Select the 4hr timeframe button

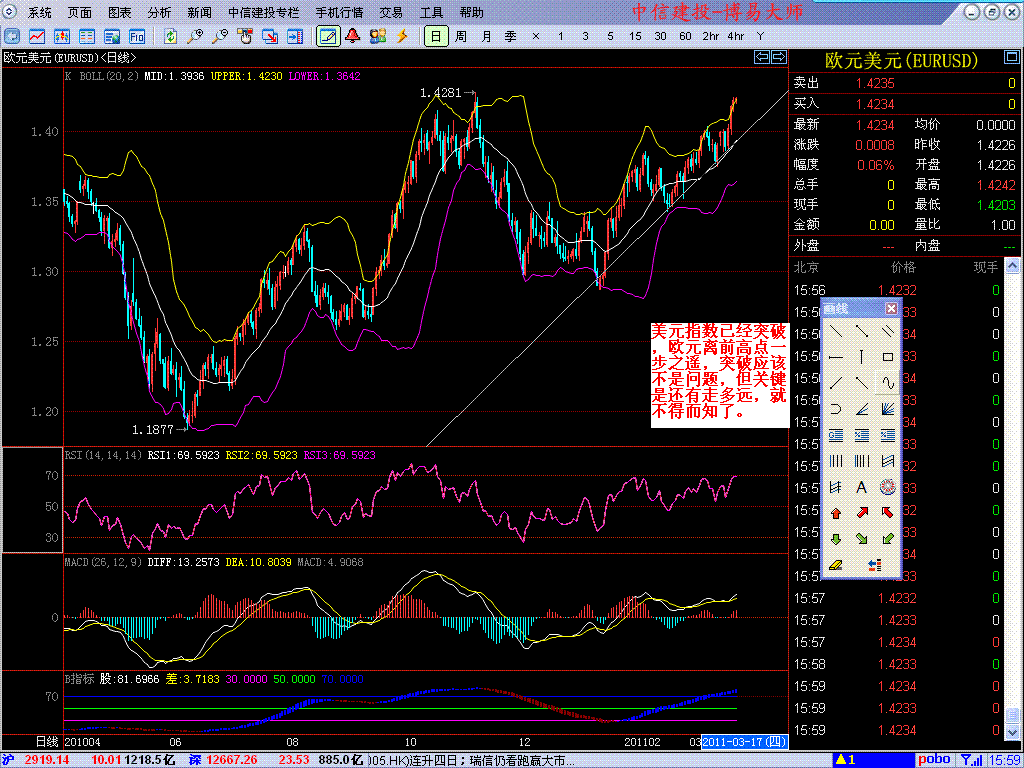coord(736,36)
